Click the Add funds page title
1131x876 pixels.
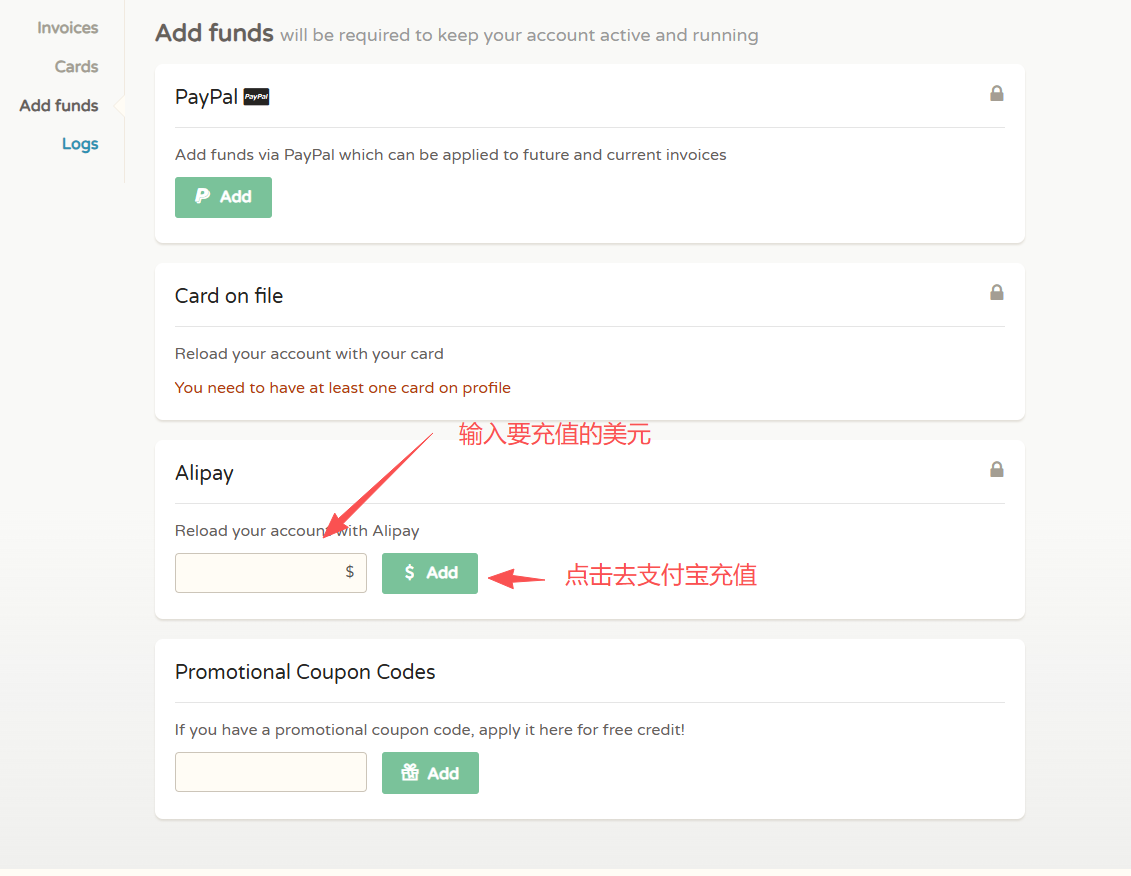pyautogui.click(x=214, y=33)
